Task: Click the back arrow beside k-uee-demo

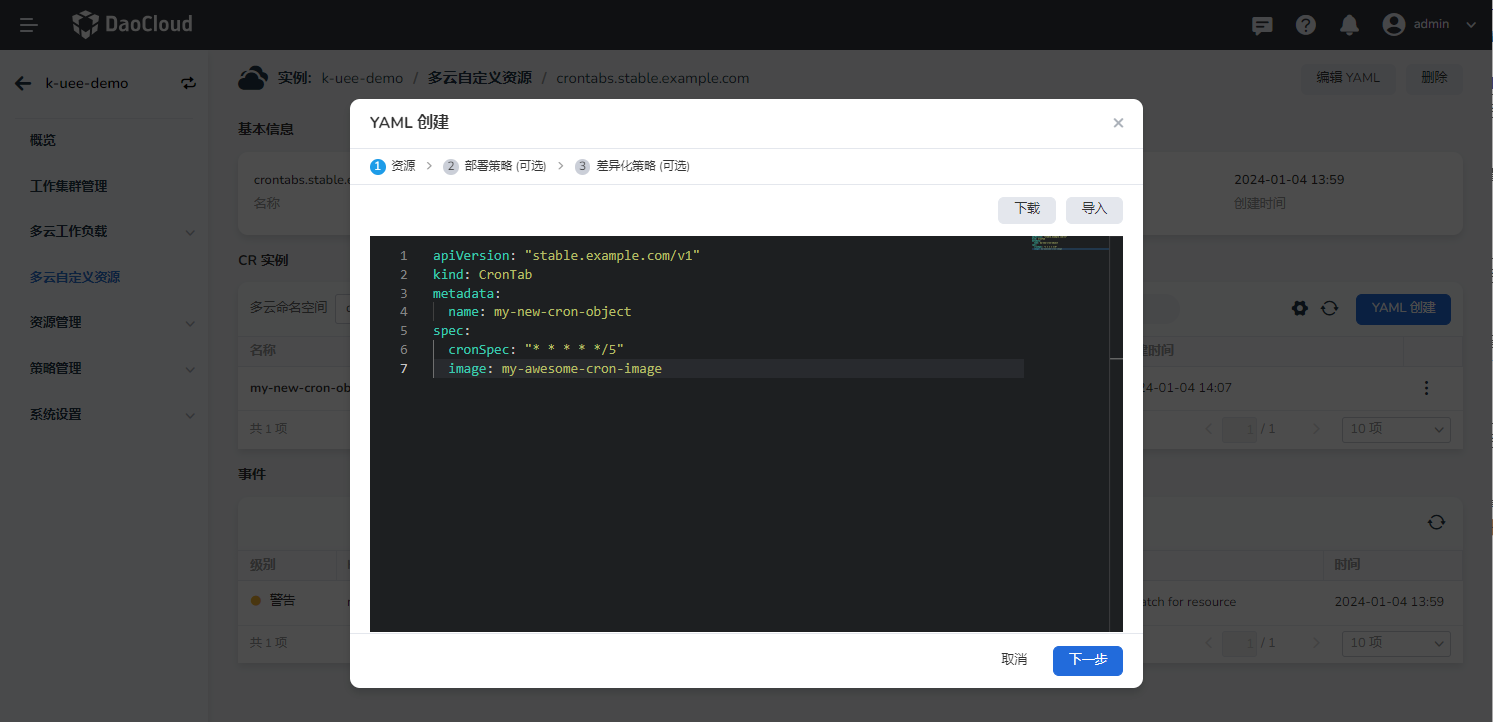Action: [x=23, y=83]
